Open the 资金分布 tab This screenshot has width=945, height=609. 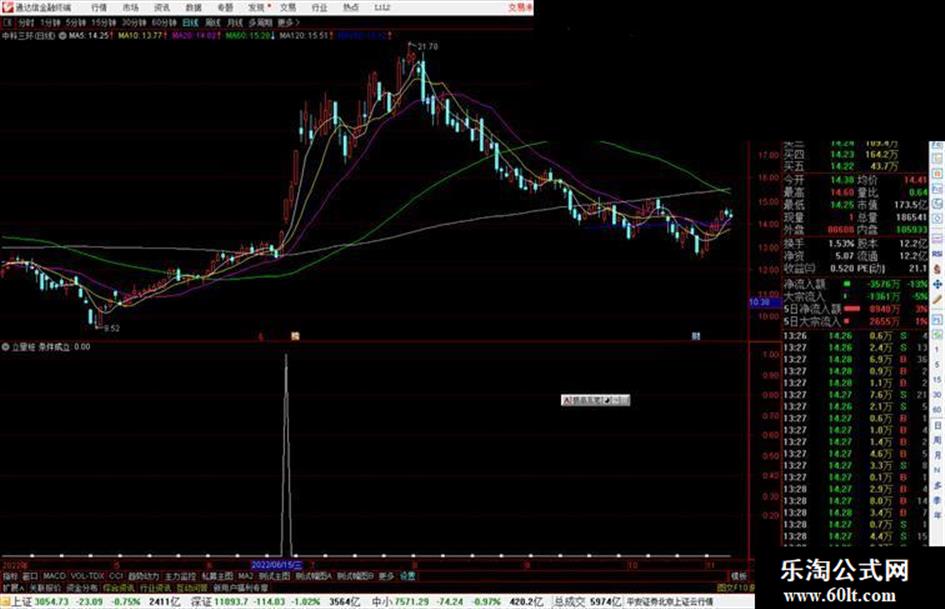pos(82,587)
